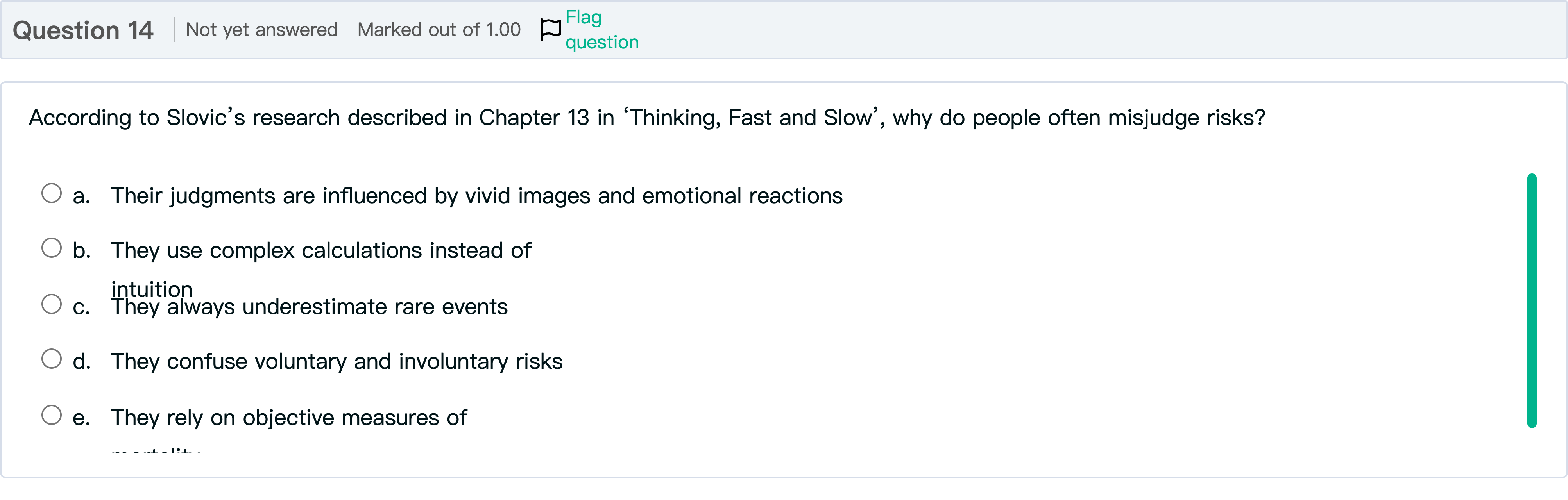1568x500 pixels.
Task: Click the 'Question 14' heading
Action: [83, 30]
